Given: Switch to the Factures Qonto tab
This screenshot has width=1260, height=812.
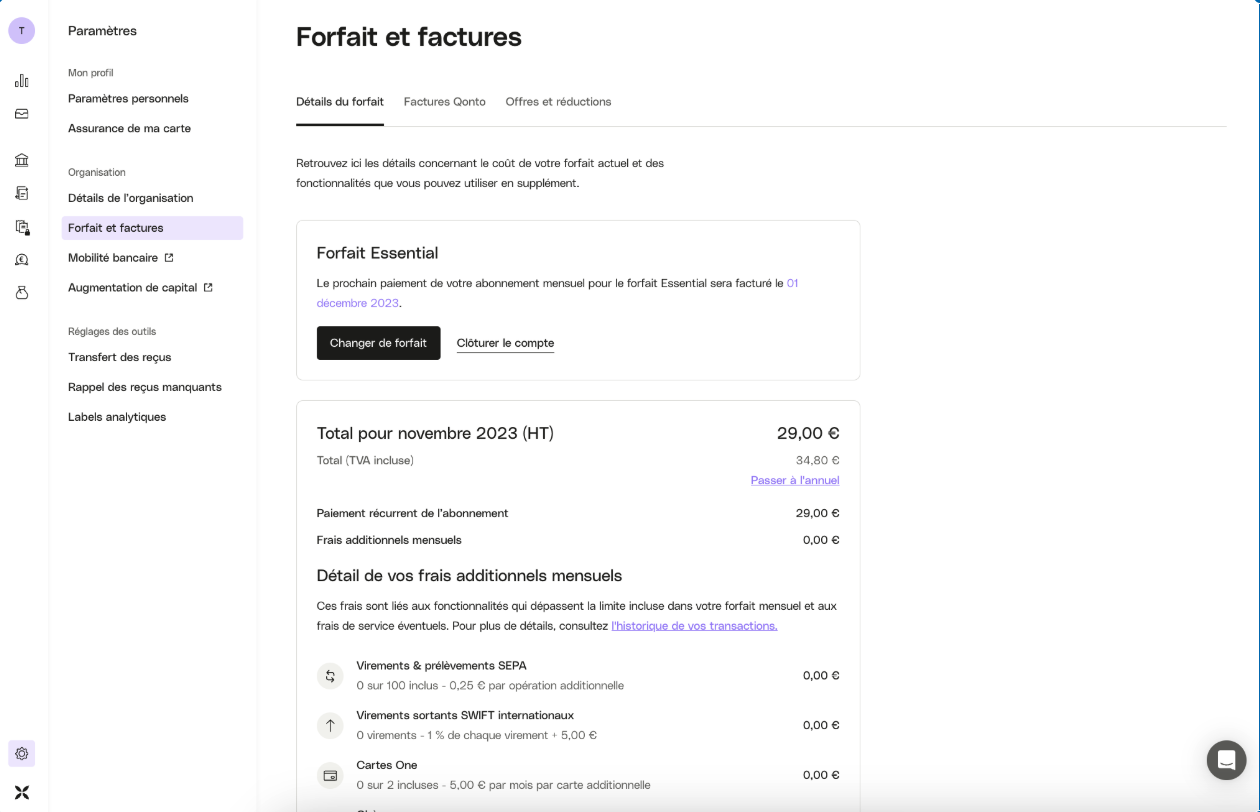Looking at the screenshot, I should tap(445, 102).
